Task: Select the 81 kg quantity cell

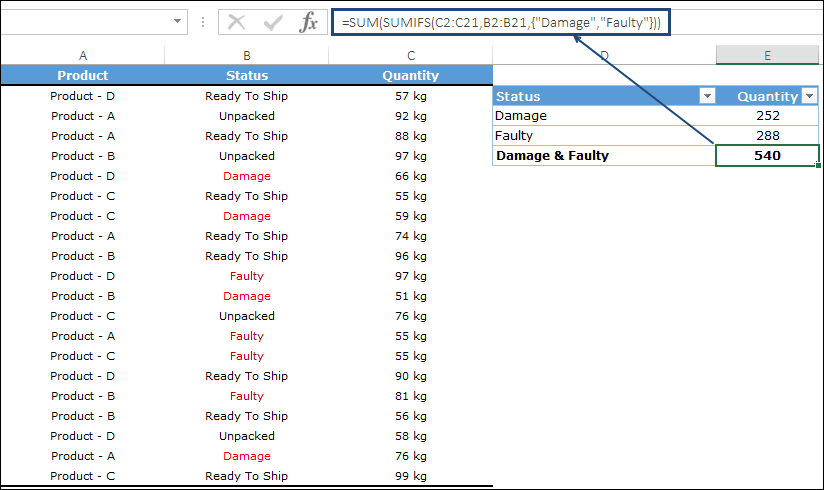Action: tap(410, 395)
